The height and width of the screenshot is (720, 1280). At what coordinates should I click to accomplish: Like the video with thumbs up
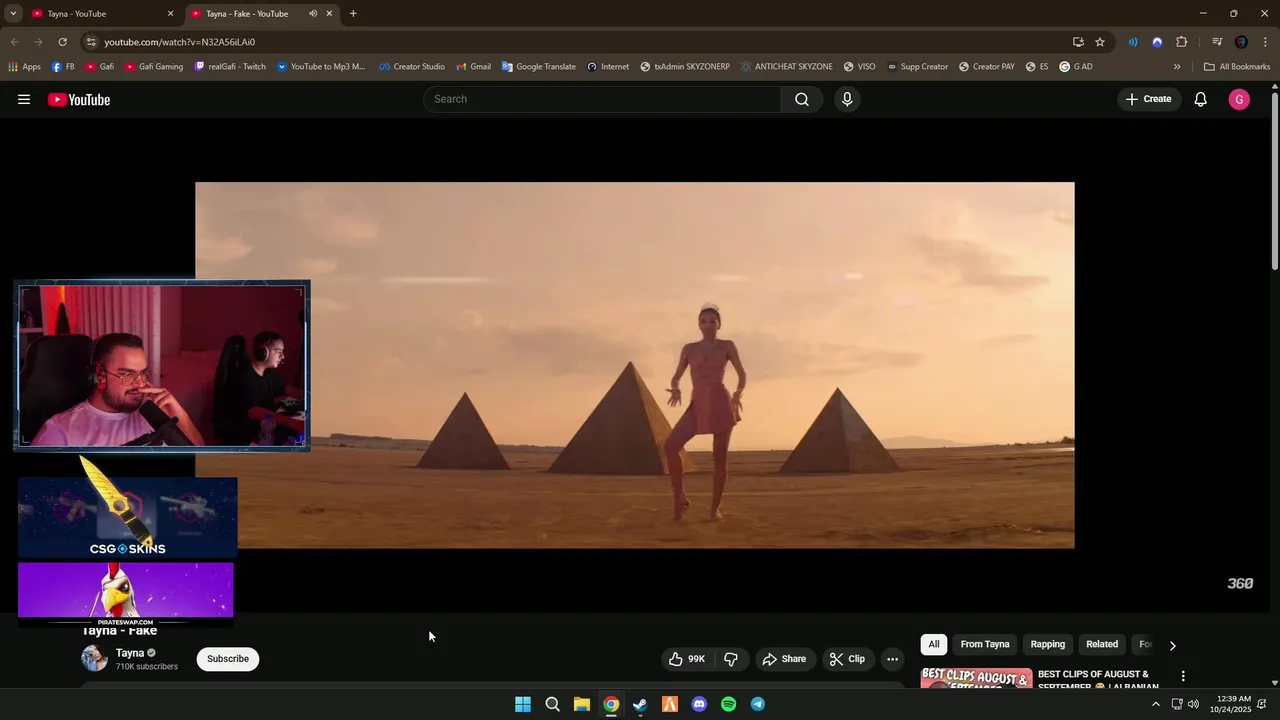687,659
